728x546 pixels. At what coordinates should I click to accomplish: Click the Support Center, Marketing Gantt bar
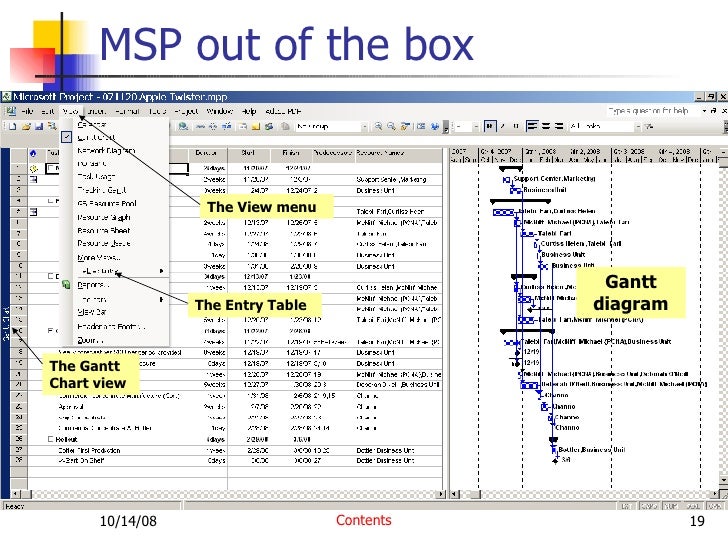(x=507, y=179)
